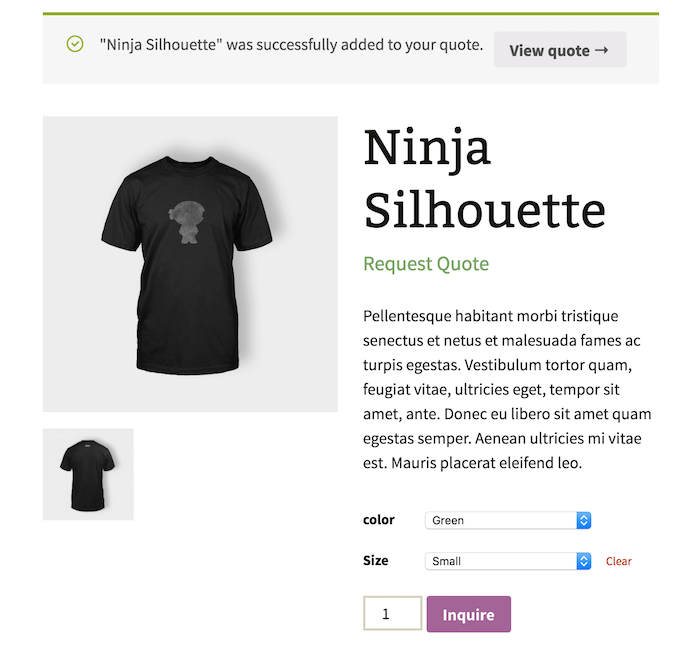
Task: Click the purple Inquire button
Action: pyautogui.click(x=469, y=614)
